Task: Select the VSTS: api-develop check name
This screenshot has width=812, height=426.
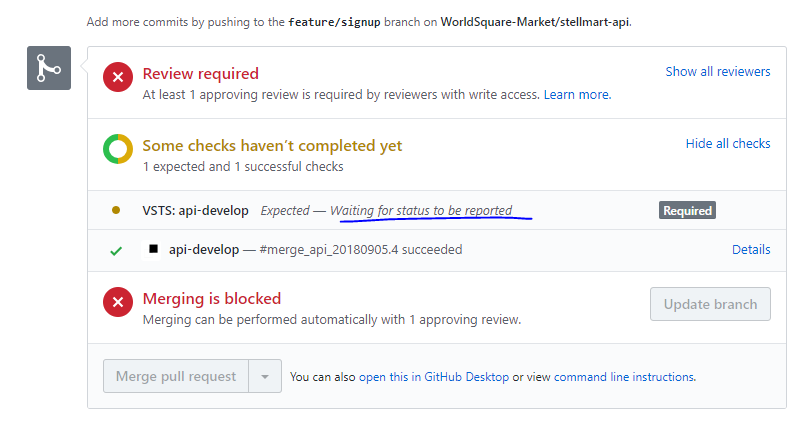Action: tap(195, 211)
